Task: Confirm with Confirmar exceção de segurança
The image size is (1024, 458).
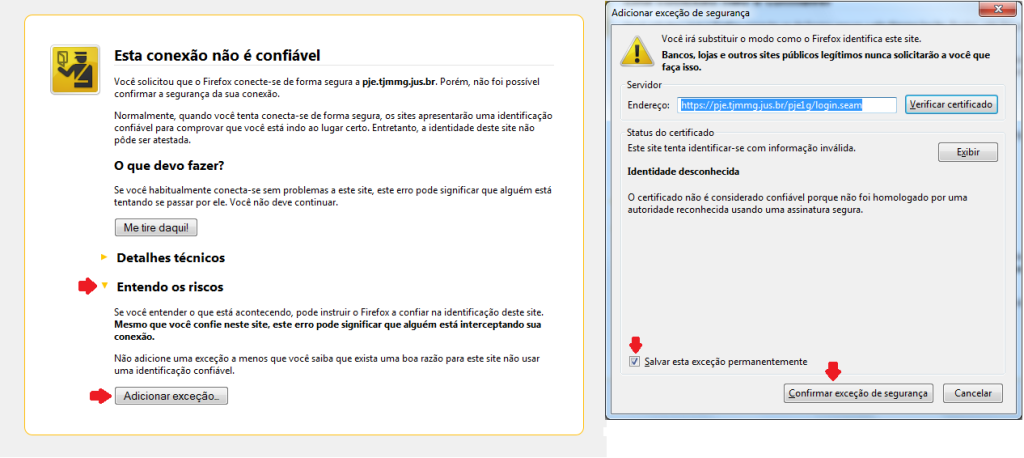Action: 858,393
